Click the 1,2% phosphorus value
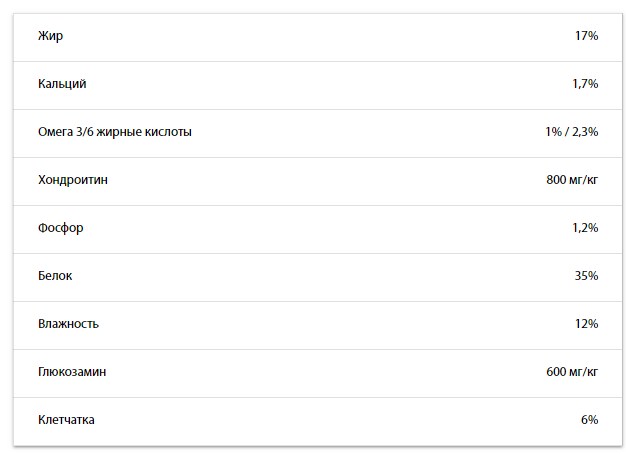This screenshot has width=626, height=454. 585,228
